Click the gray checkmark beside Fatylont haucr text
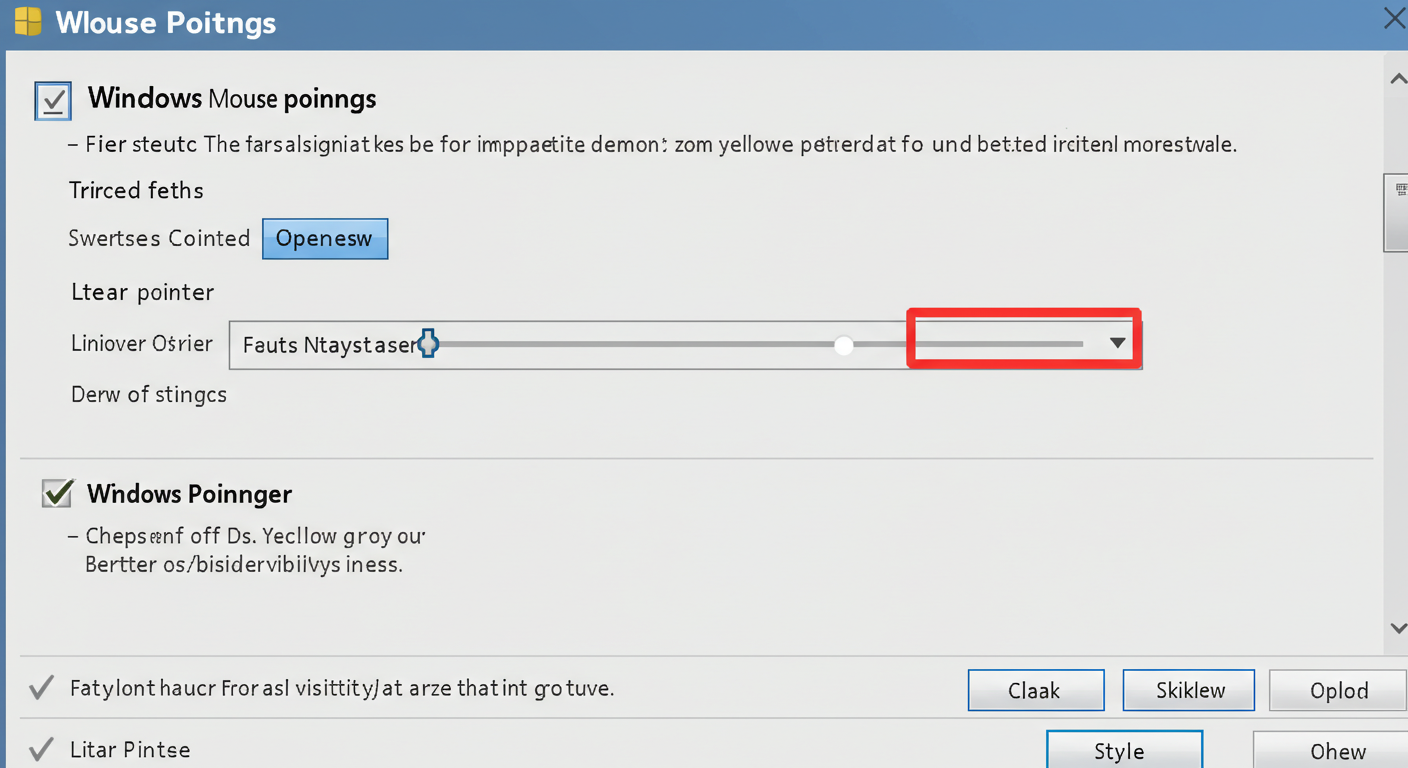The height and width of the screenshot is (768, 1408). (40, 686)
